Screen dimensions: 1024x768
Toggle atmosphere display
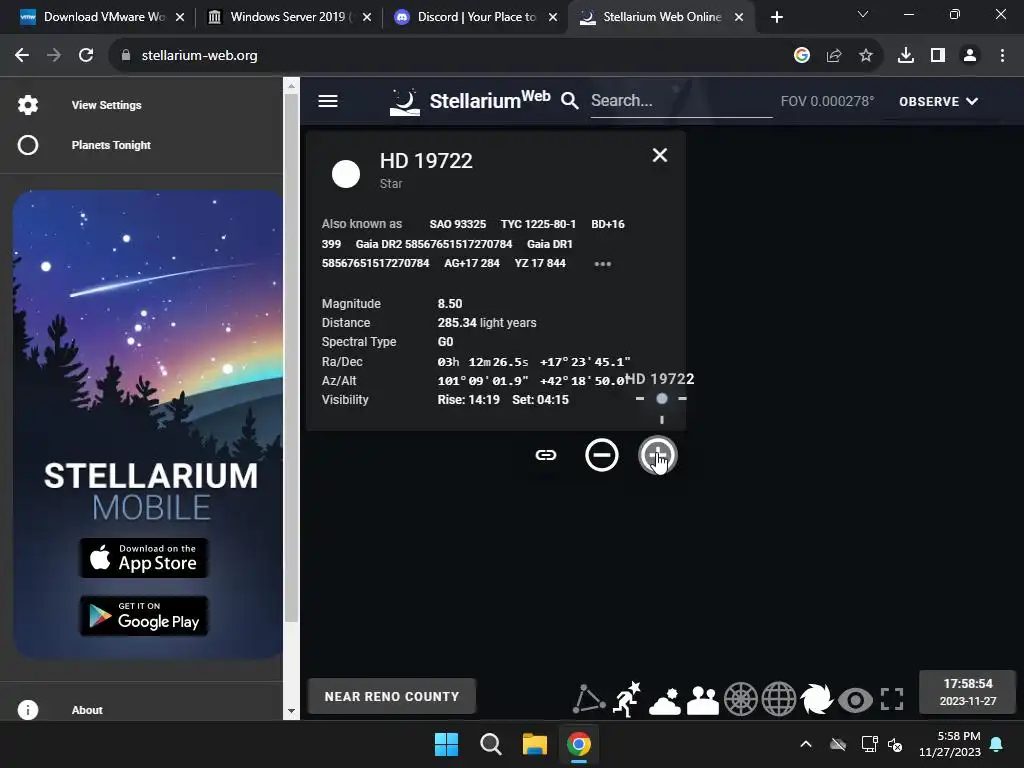click(665, 700)
